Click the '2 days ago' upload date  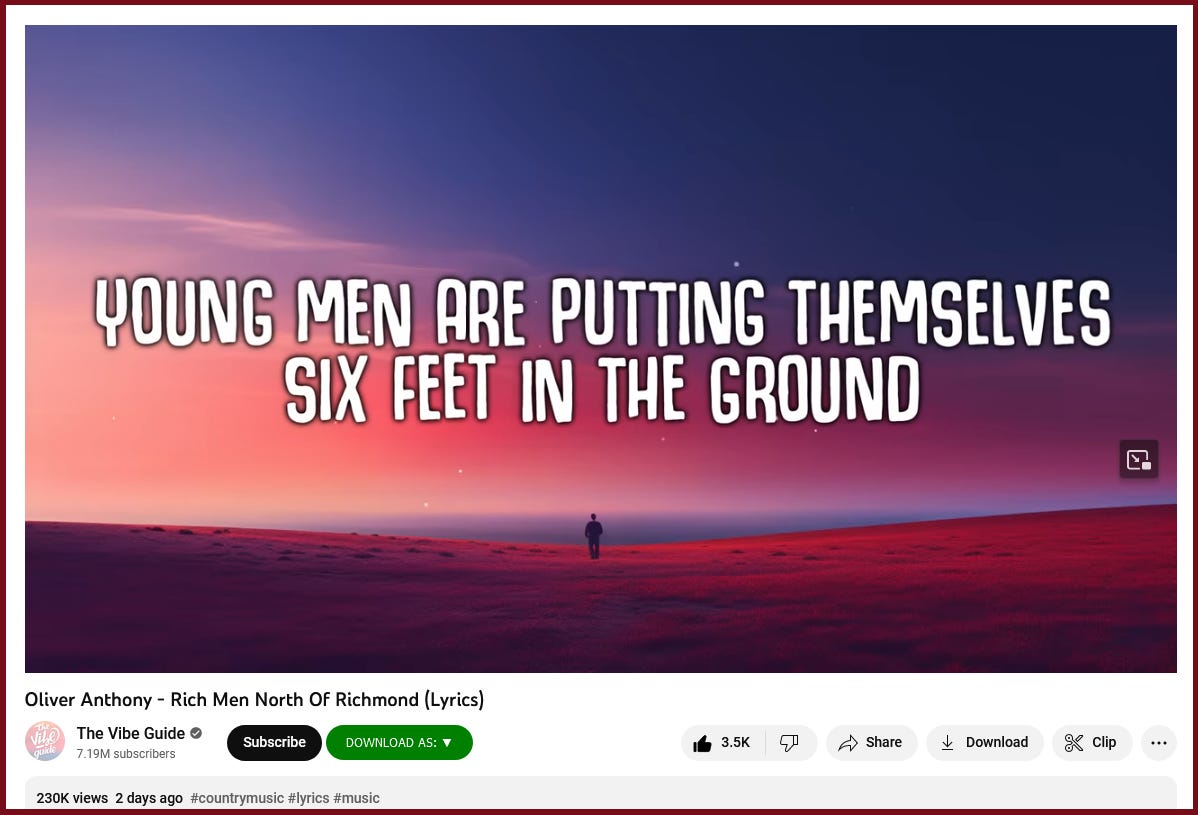click(149, 798)
